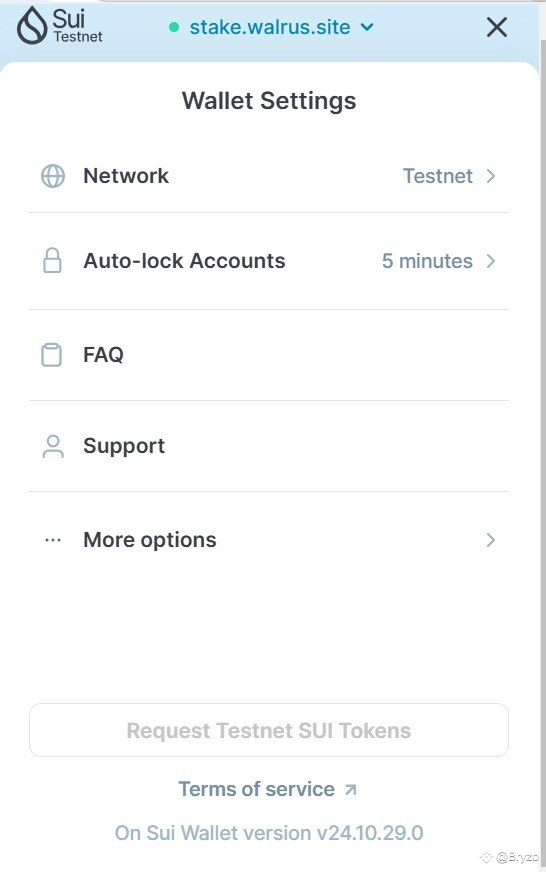Click the padlock icon for Auto-lock Accounts

tap(52, 260)
